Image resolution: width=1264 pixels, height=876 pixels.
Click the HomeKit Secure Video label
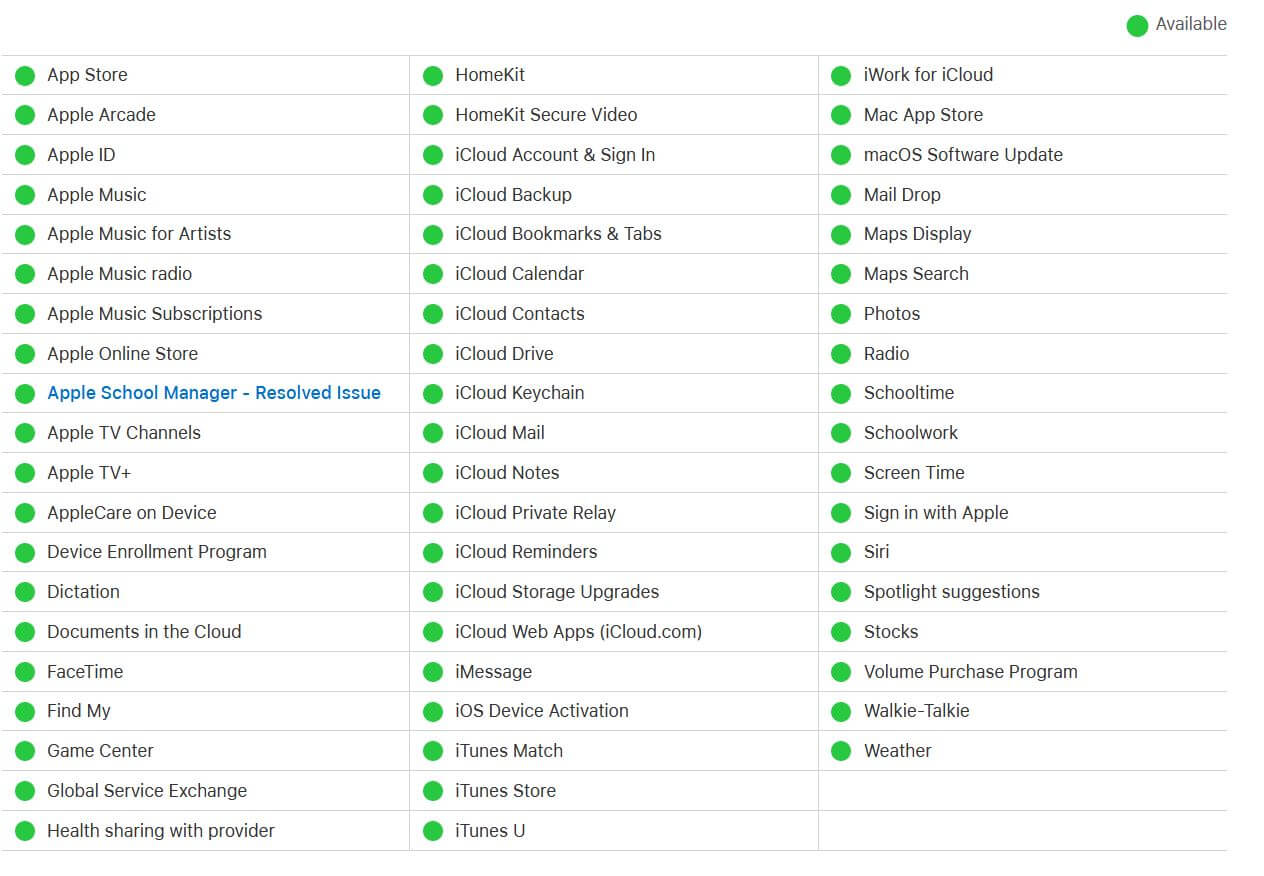[x=546, y=115]
